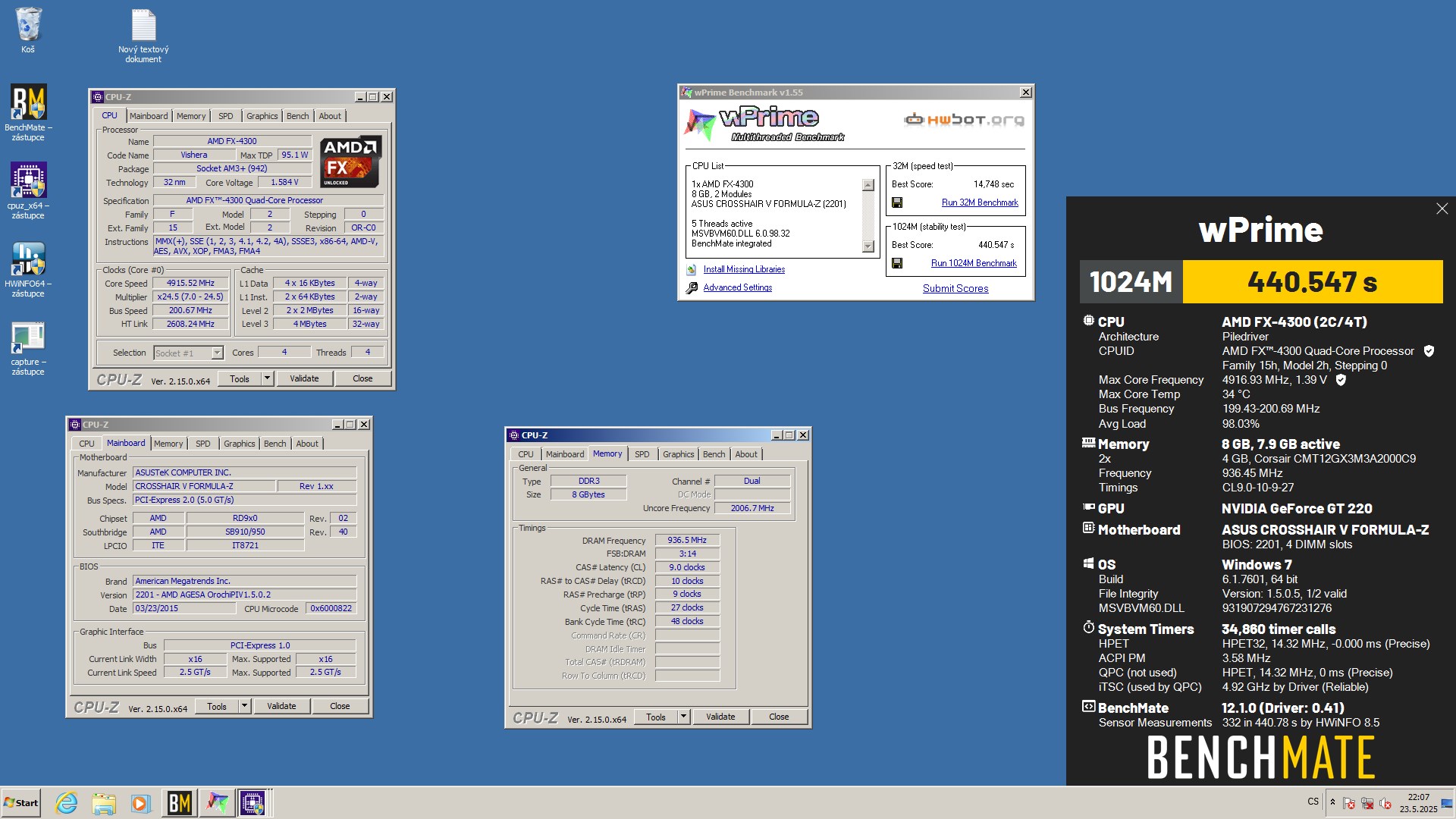Click the CPUID verified shield icon in BenchMate
Screen dimensions: 1456x819
click(1429, 351)
